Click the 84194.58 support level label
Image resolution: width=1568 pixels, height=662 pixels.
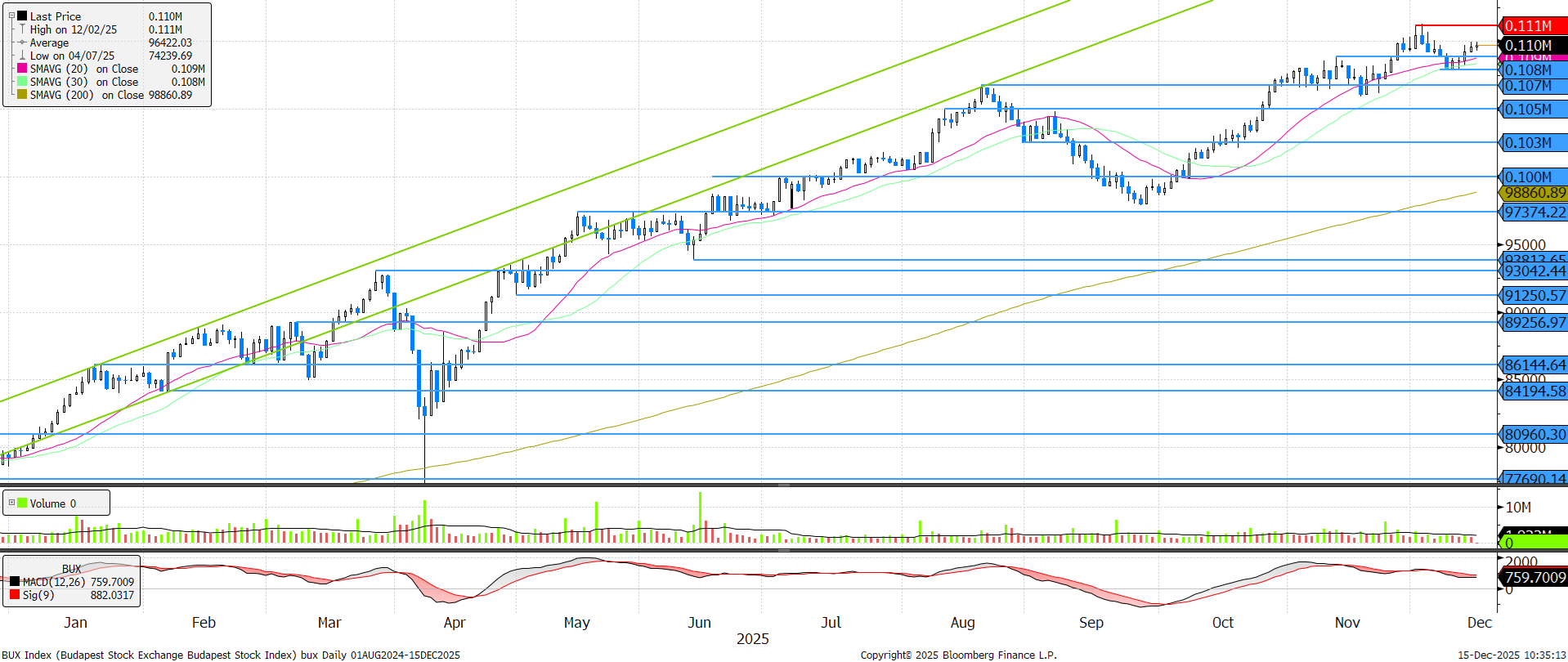click(x=1534, y=391)
